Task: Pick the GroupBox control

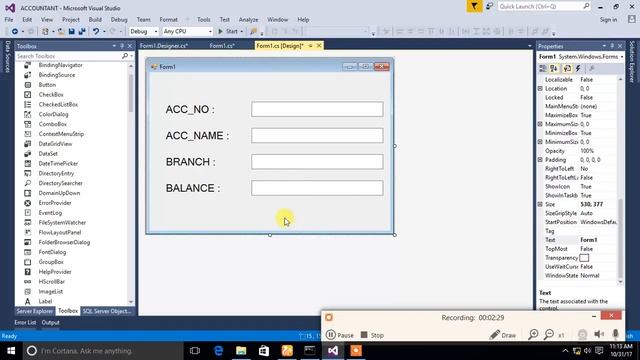Action: (51, 262)
